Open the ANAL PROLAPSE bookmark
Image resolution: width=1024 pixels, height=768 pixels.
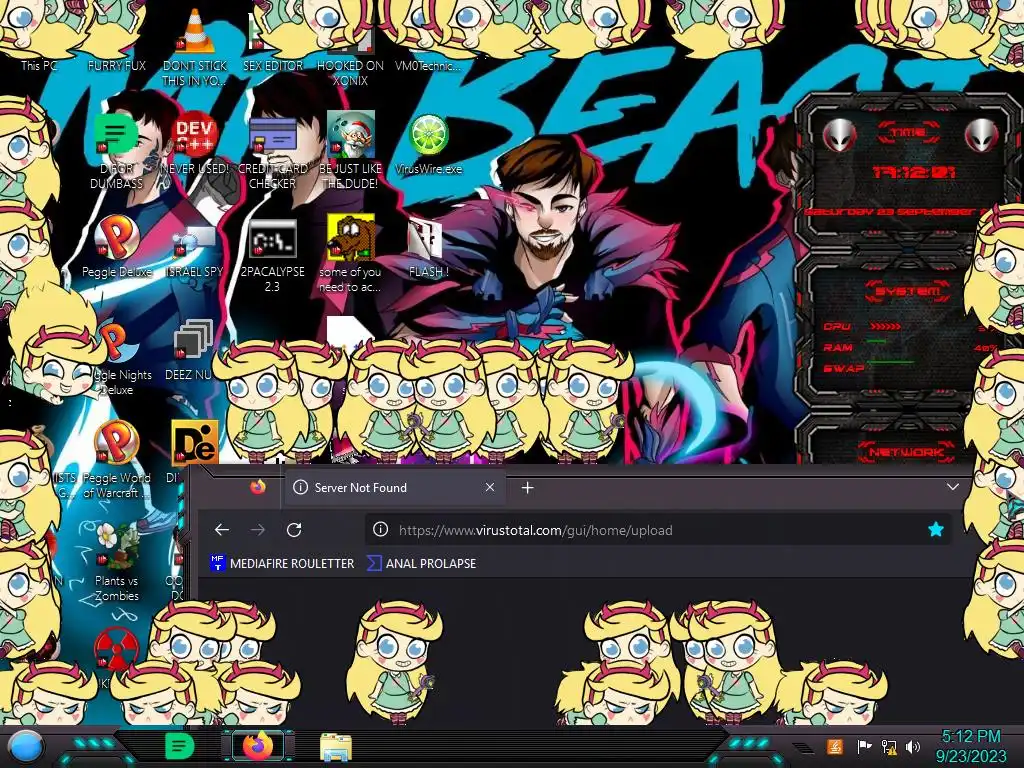click(x=421, y=563)
